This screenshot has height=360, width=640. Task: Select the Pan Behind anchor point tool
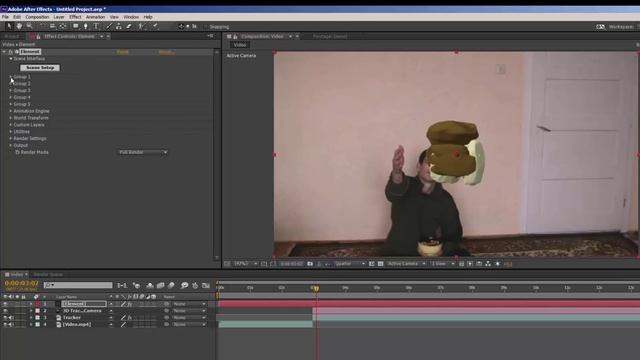(62, 26)
